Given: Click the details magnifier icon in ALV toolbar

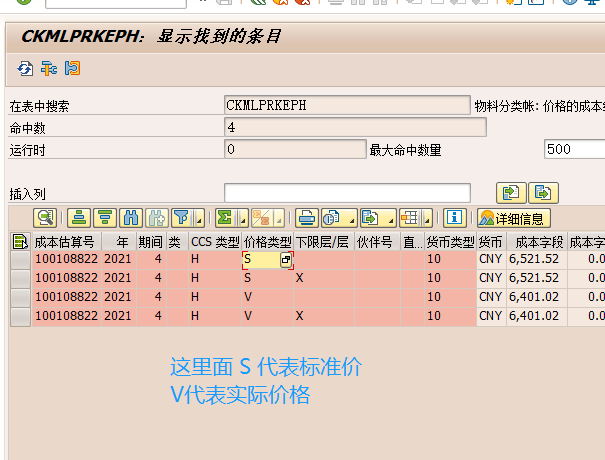Looking at the screenshot, I should 45,218.
